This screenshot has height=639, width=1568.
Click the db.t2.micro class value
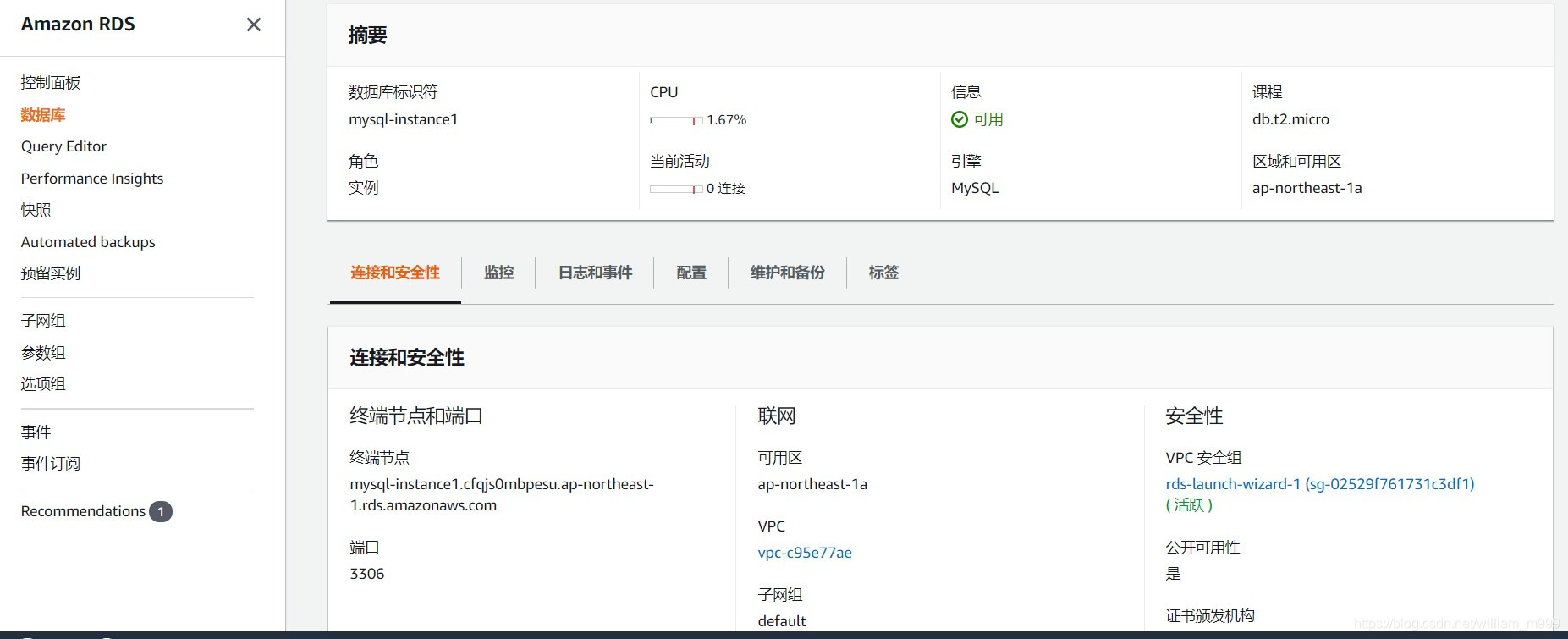[x=1290, y=119]
